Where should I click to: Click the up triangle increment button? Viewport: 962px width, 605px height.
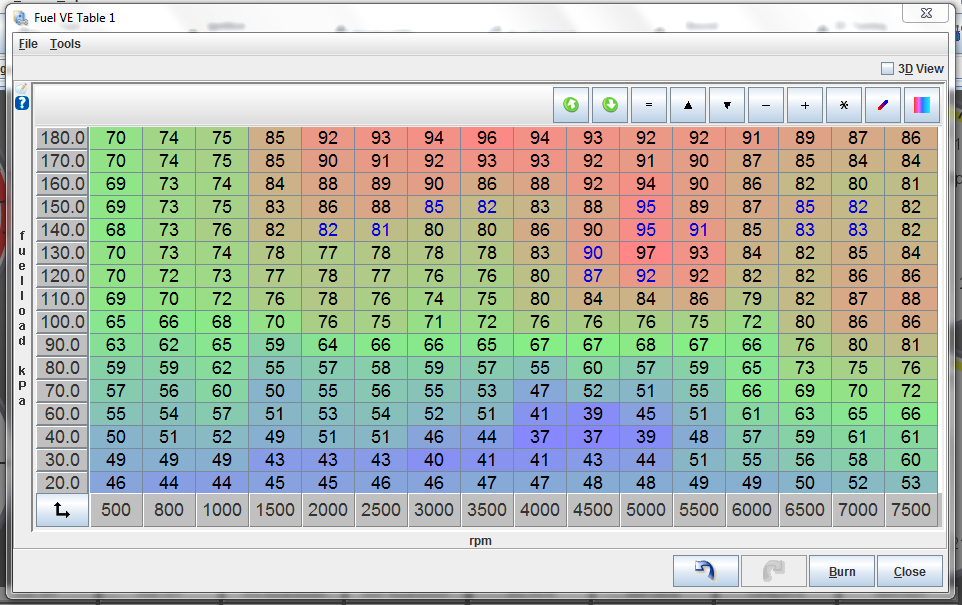[688, 105]
